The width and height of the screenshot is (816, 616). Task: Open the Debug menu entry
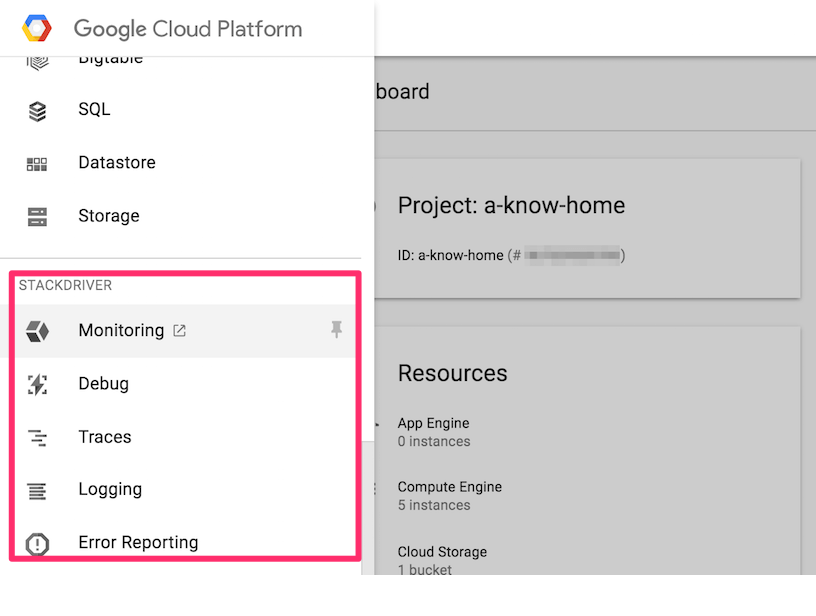pyautogui.click(x=104, y=384)
